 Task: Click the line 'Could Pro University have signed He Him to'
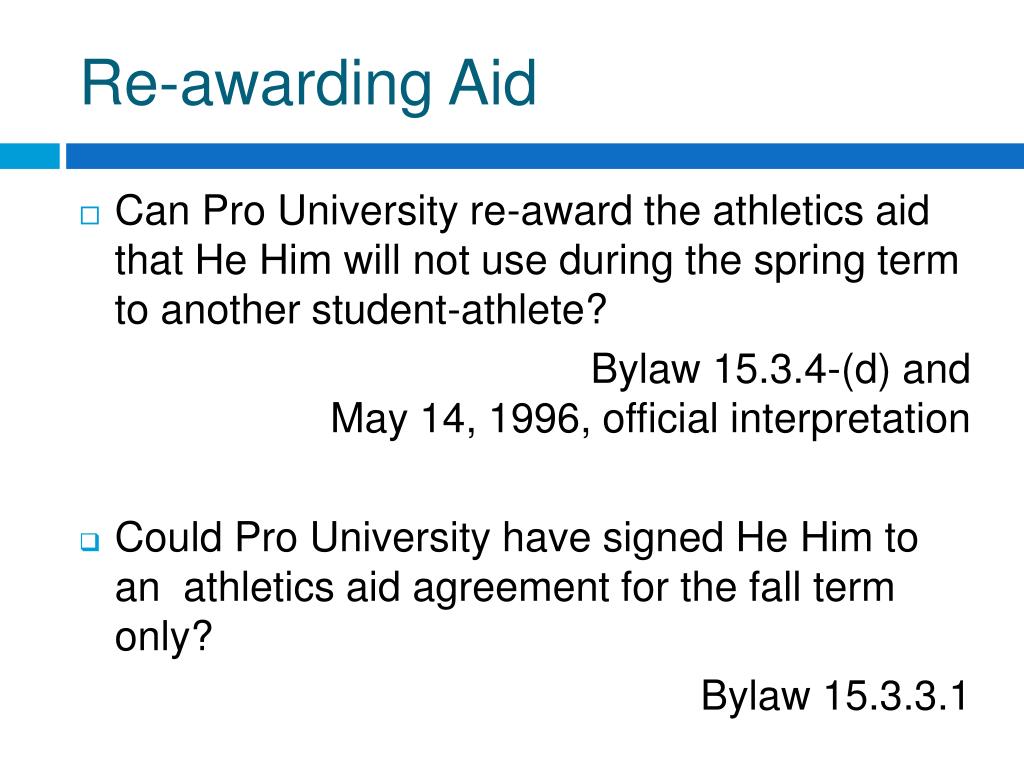coord(517,538)
